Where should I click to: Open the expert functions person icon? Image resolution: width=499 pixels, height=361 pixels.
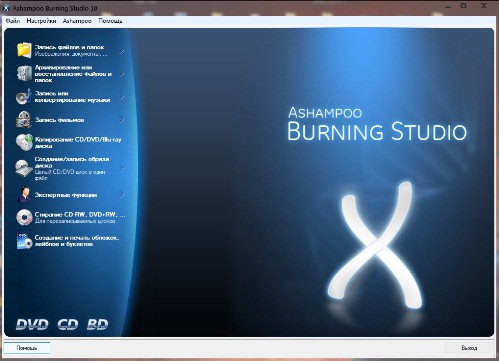(x=24, y=194)
